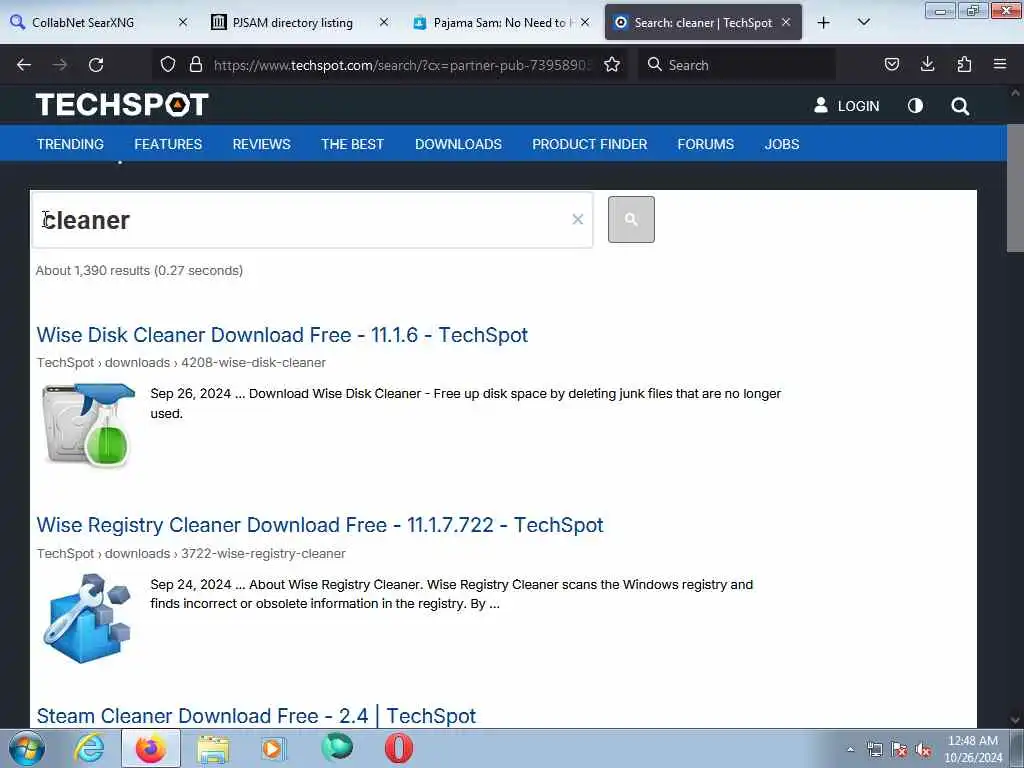Close the CollabNet SearXNG tab
1024x768 pixels.
(183, 22)
